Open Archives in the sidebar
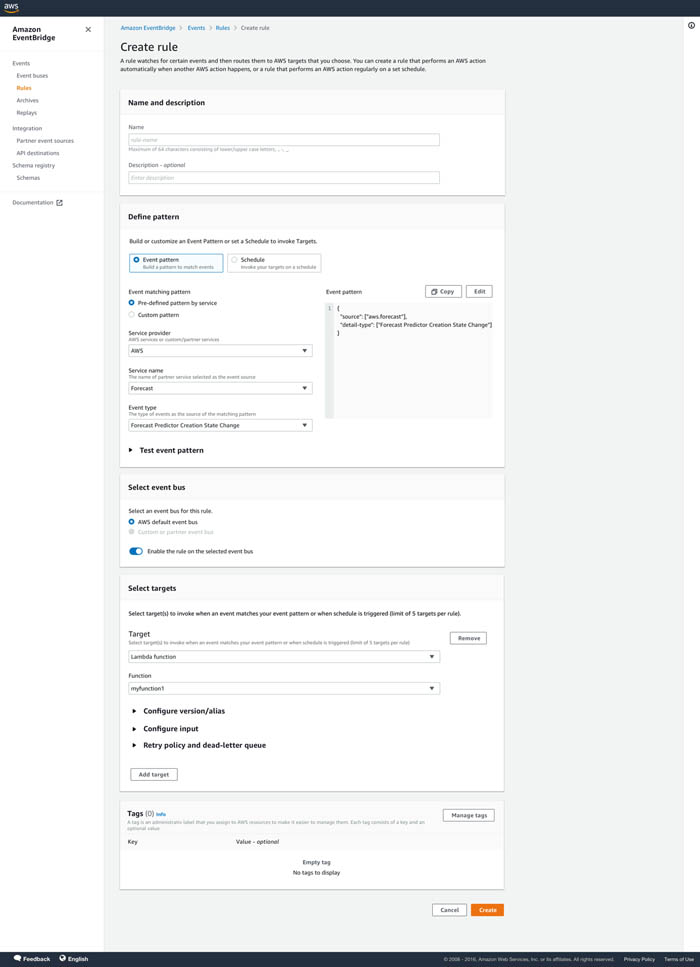This screenshot has width=700, height=967. pos(28,101)
